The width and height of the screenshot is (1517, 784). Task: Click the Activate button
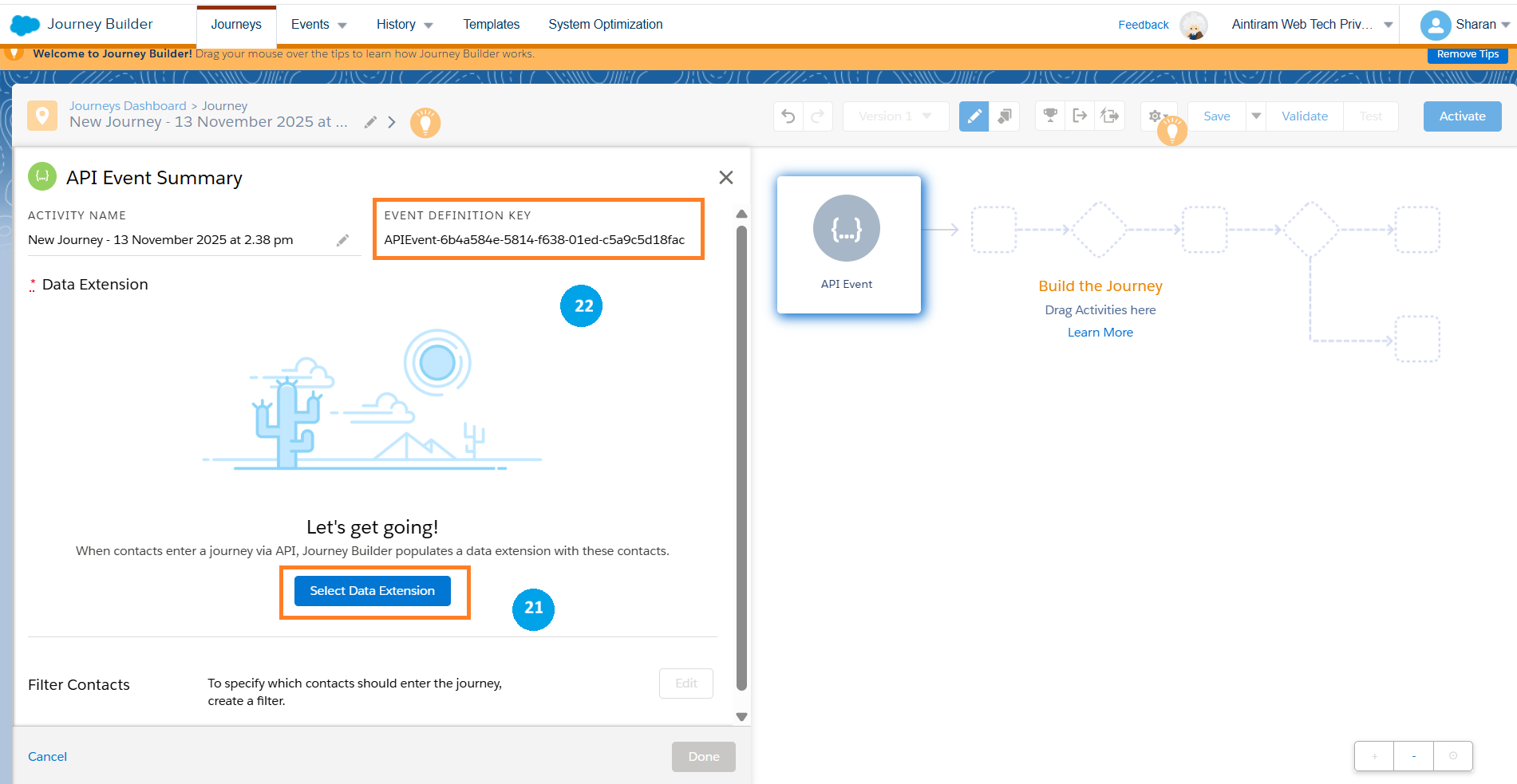pyautogui.click(x=1462, y=116)
